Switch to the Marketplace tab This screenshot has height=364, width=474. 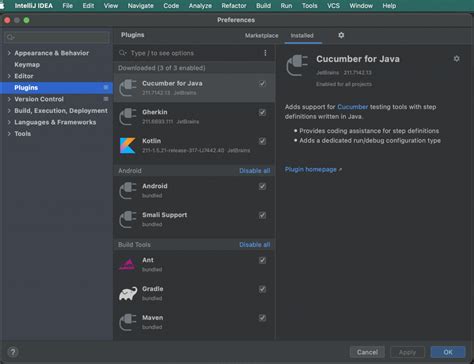261,35
